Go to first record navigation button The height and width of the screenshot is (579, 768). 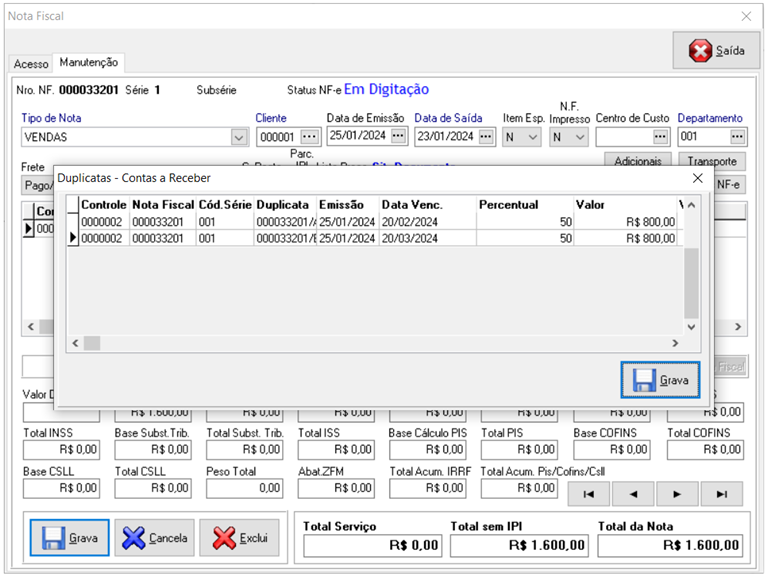[589, 494]
